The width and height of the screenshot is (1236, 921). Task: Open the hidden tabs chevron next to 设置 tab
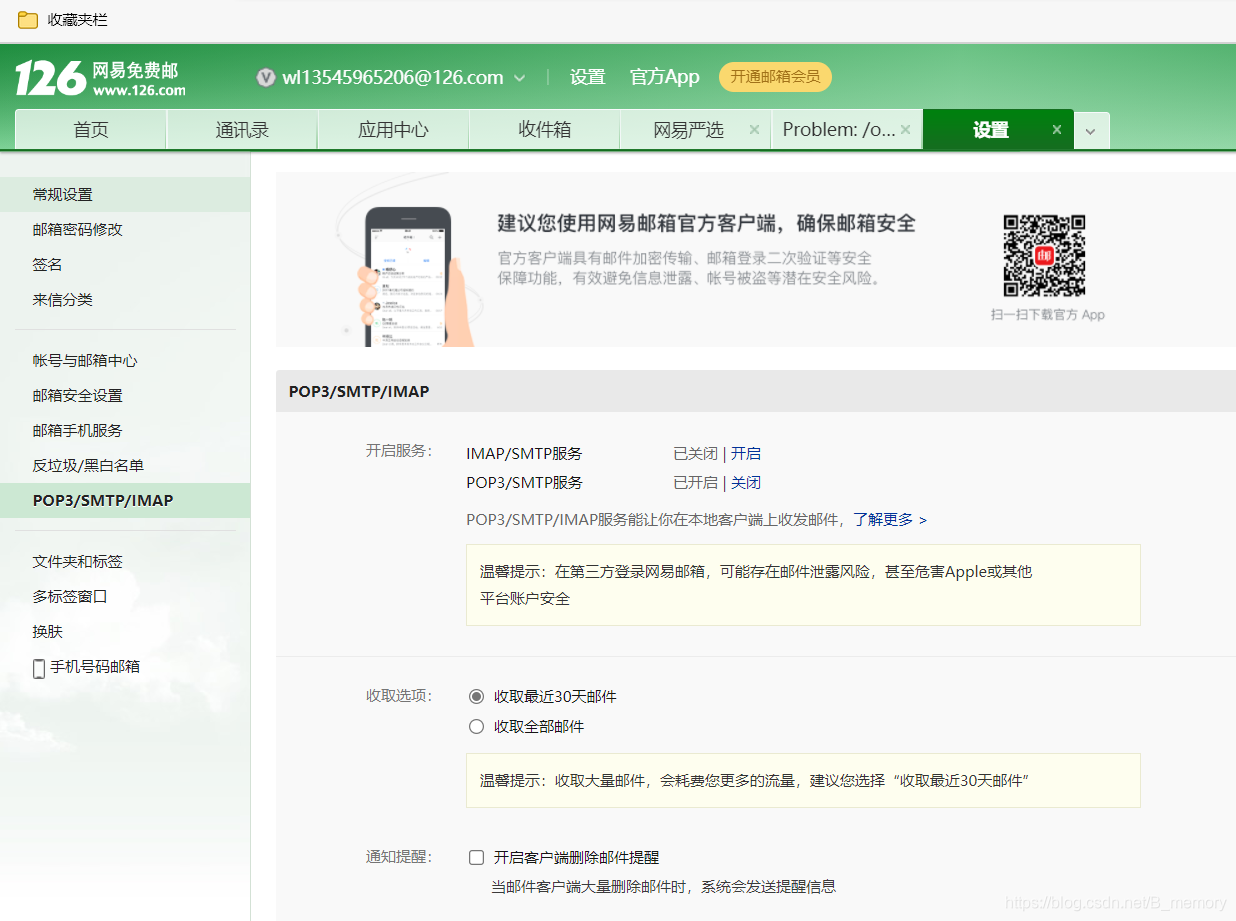coord(1091,129)
